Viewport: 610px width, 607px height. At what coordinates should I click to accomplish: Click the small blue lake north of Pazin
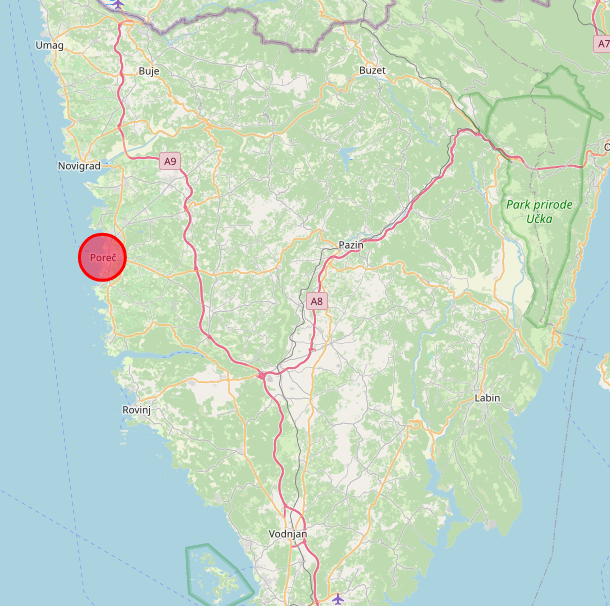coord(347,154)
